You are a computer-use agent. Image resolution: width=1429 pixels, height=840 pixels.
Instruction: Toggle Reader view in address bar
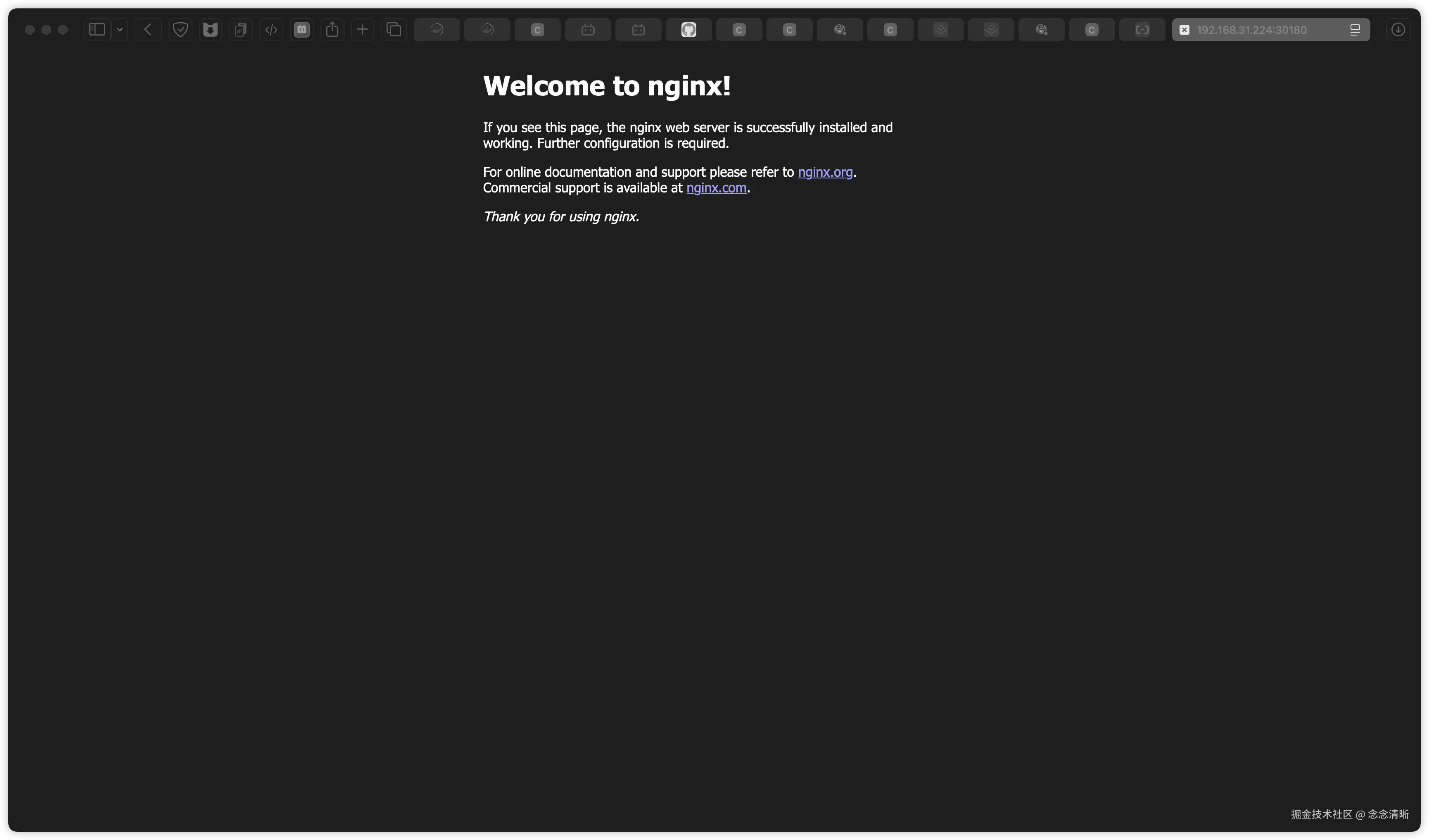click(1355, 29)
